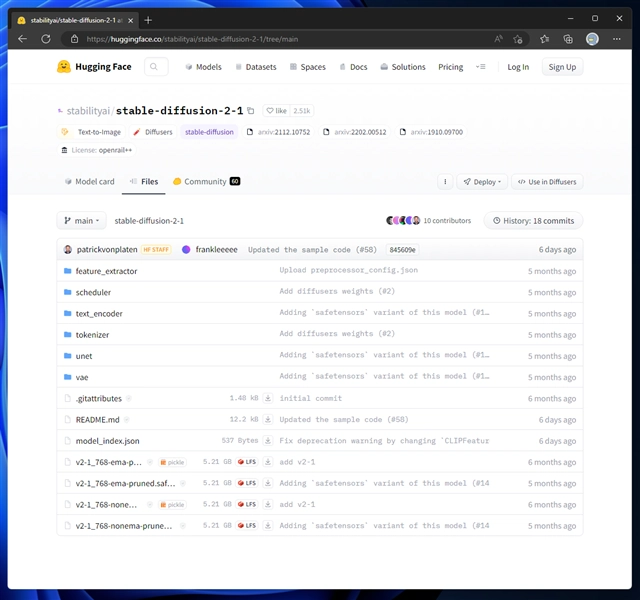Download the .gitattributes file
Viewport: 640px width, 600px height.
coord(268,398)
